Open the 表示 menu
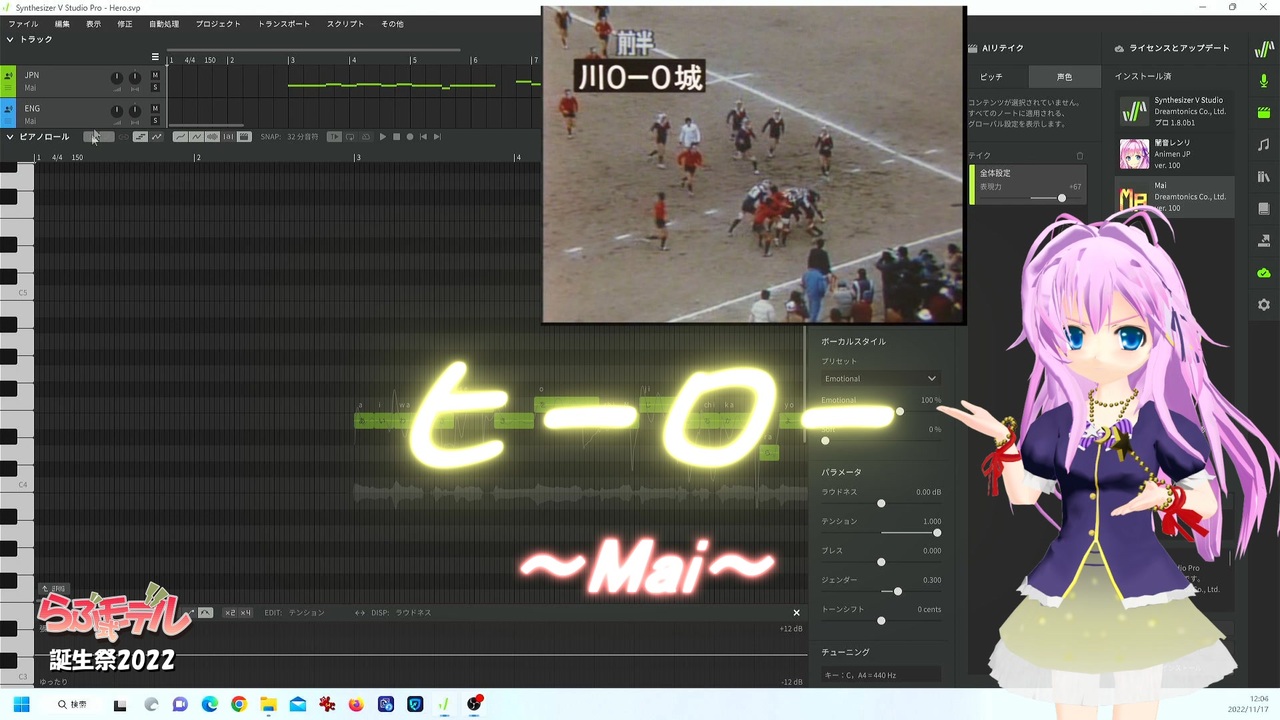The height and width of the screenshot is (720, 1280). [x=93, y=24]
